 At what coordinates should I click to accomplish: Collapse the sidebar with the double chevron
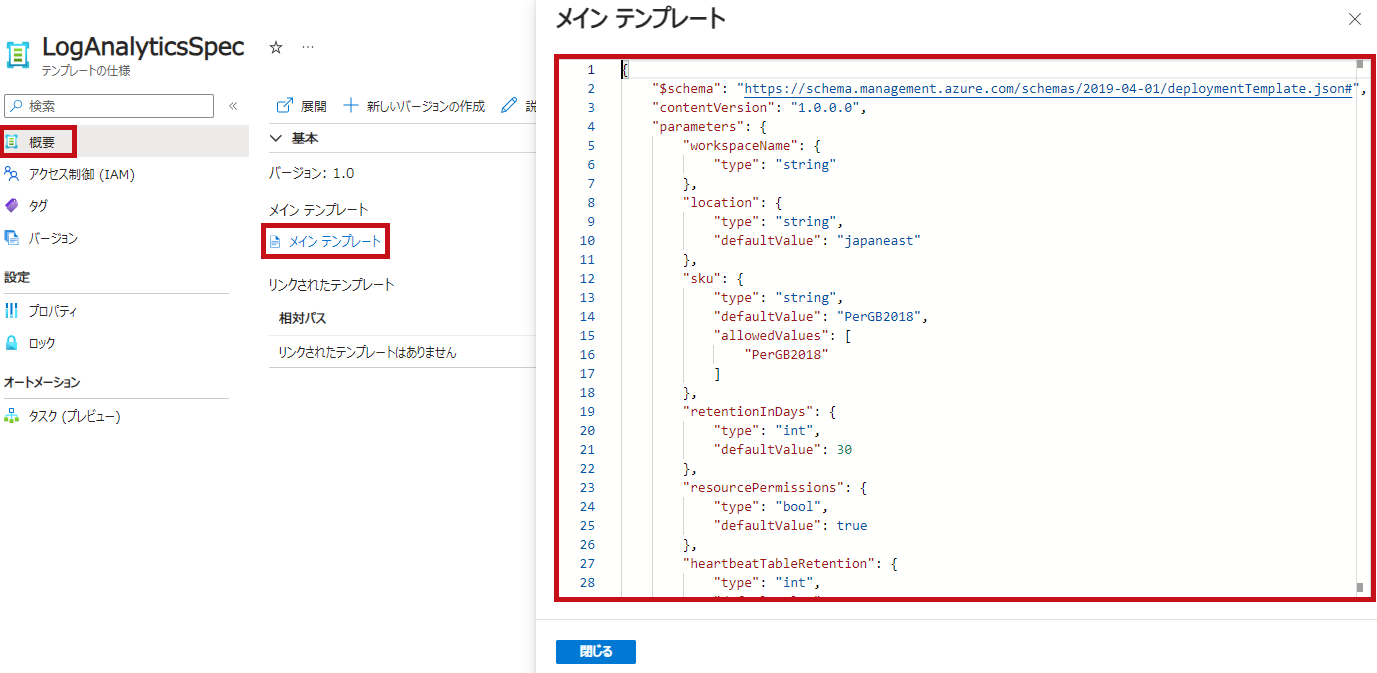pyautogui.click(x=233, y=106)
